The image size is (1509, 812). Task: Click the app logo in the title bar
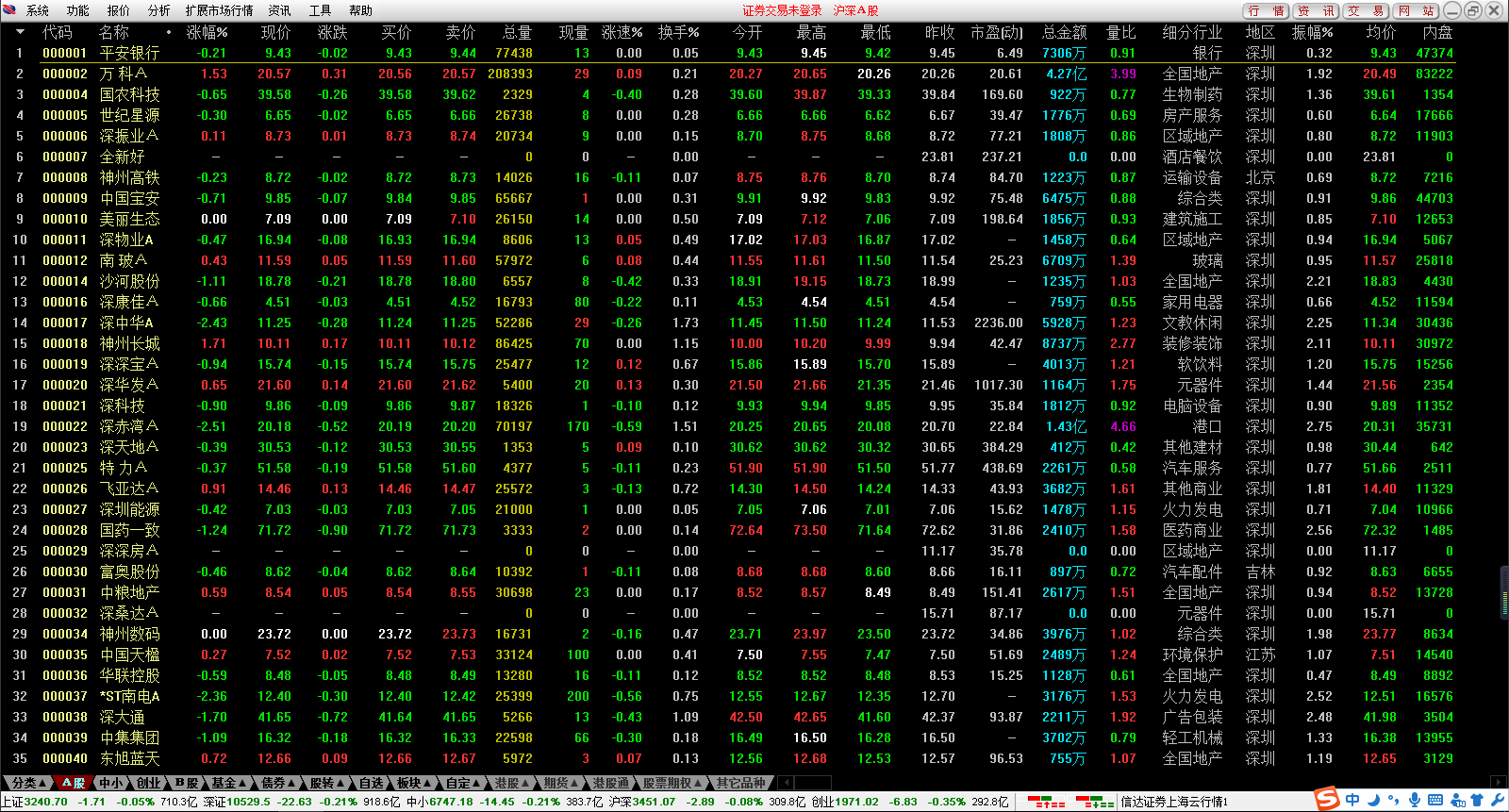coord(10,10)
